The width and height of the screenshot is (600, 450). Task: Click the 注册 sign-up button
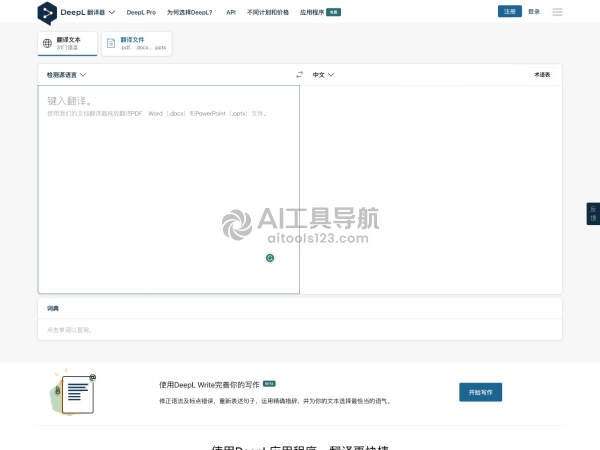510,11
